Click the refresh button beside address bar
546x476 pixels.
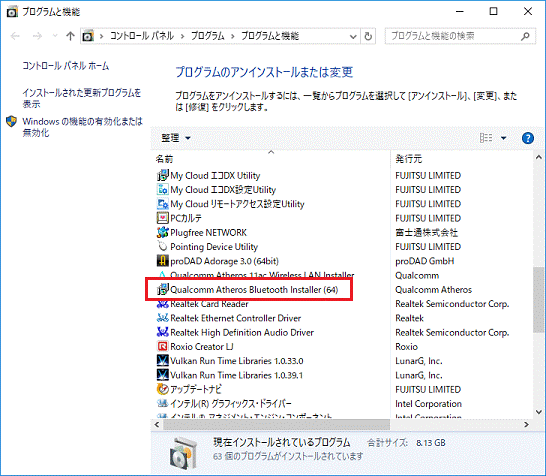point(368,36)
